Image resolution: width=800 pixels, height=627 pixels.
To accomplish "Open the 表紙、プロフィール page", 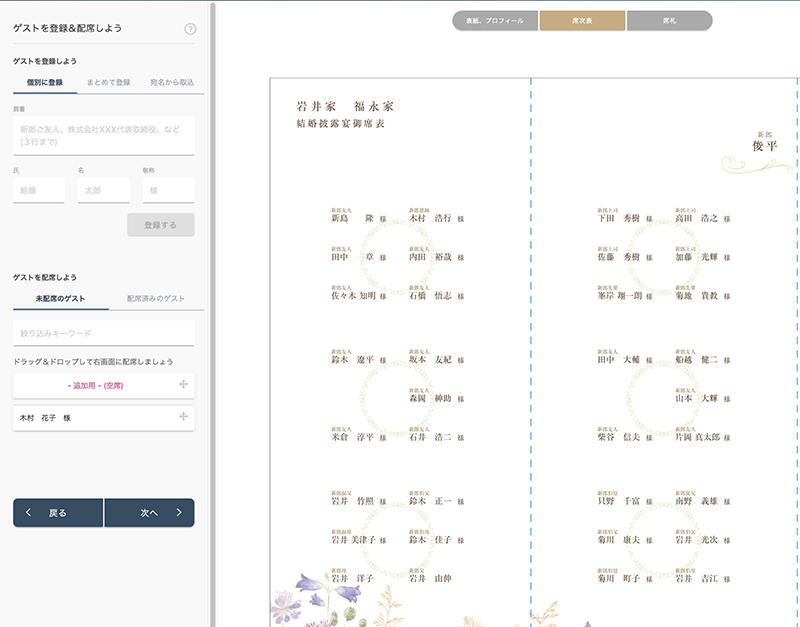I will (x=495, y=21).
